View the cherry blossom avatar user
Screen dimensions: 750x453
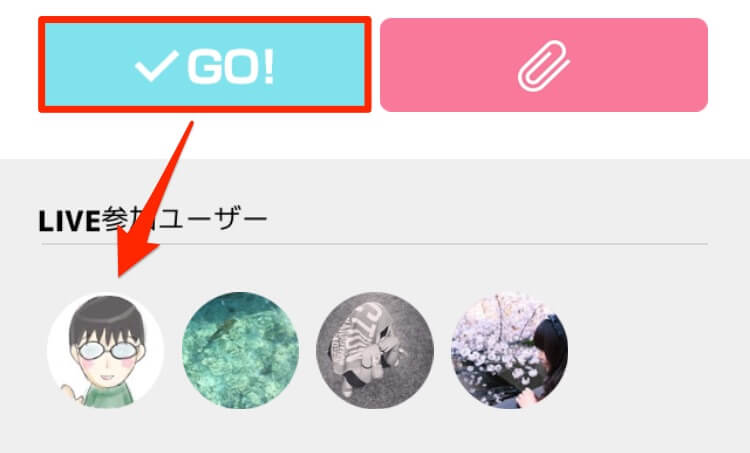[x=509, y=350]
